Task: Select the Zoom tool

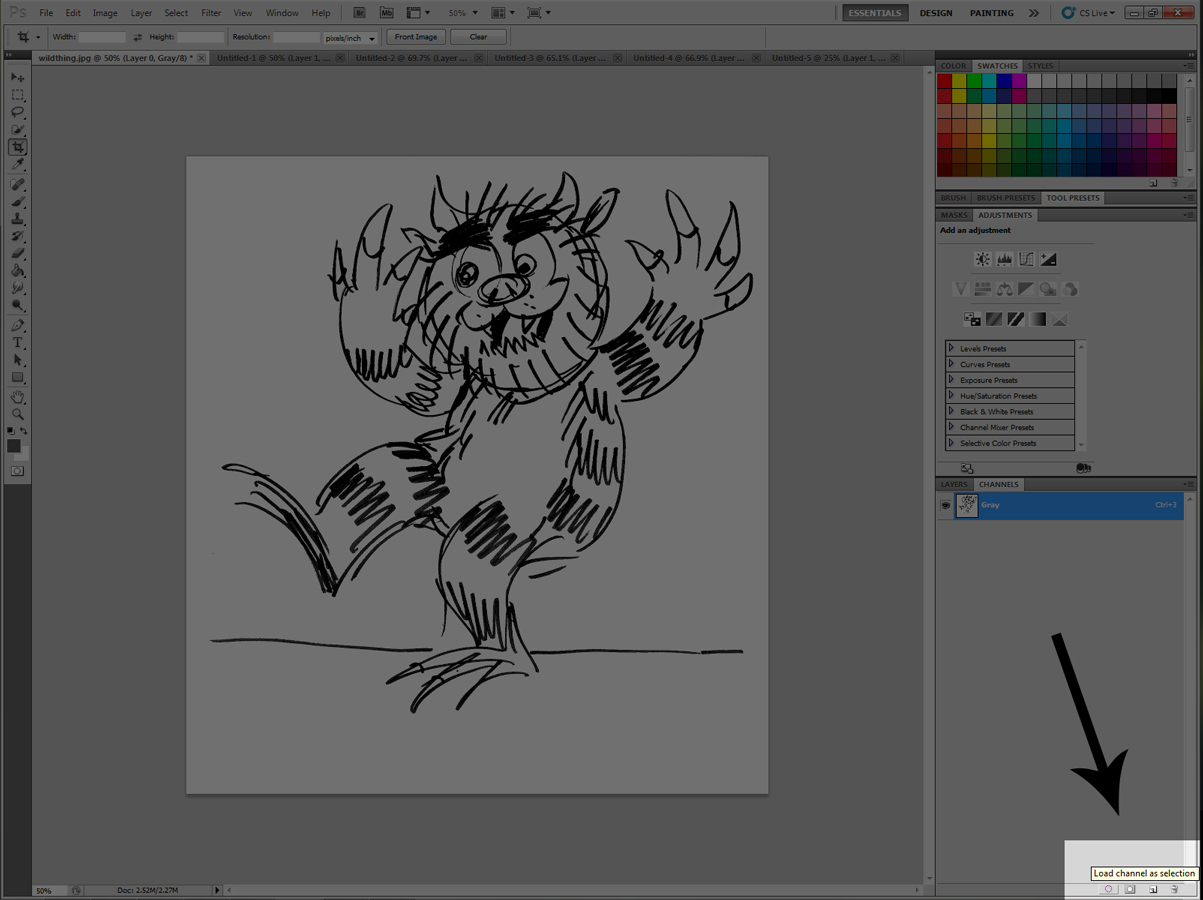Action: (x=17, y=414)
